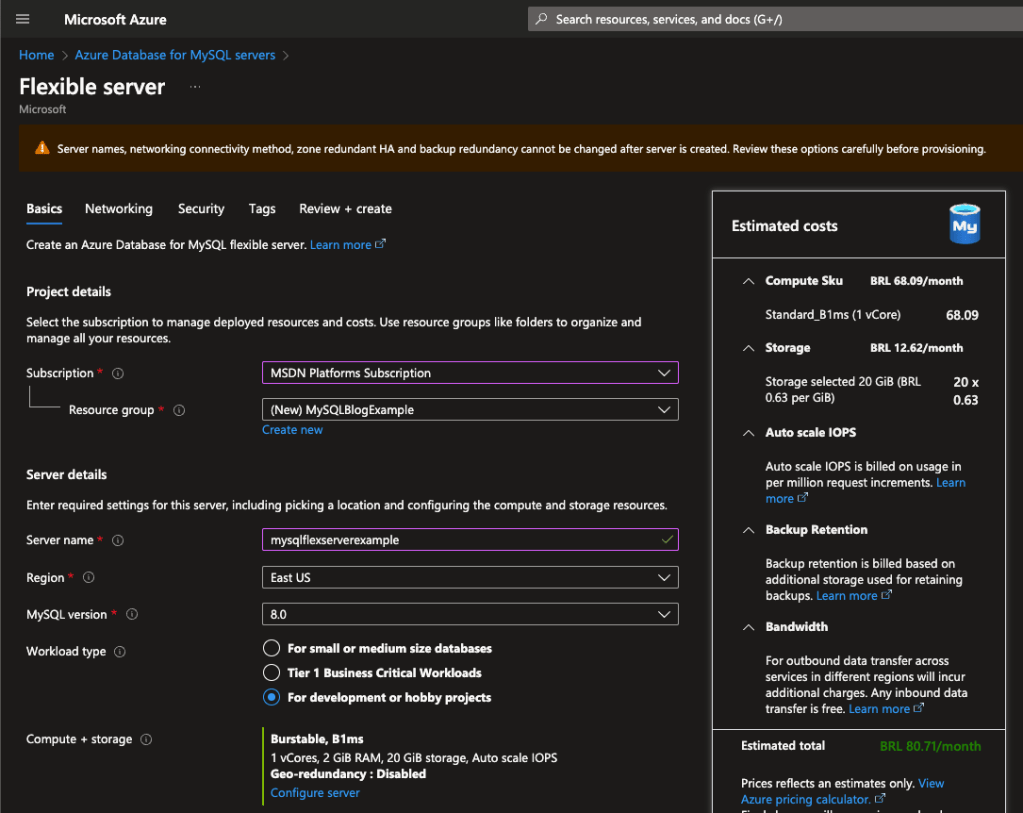Click the info icon beside MySQL version
1023x813 pixels.
click(132, 614)
